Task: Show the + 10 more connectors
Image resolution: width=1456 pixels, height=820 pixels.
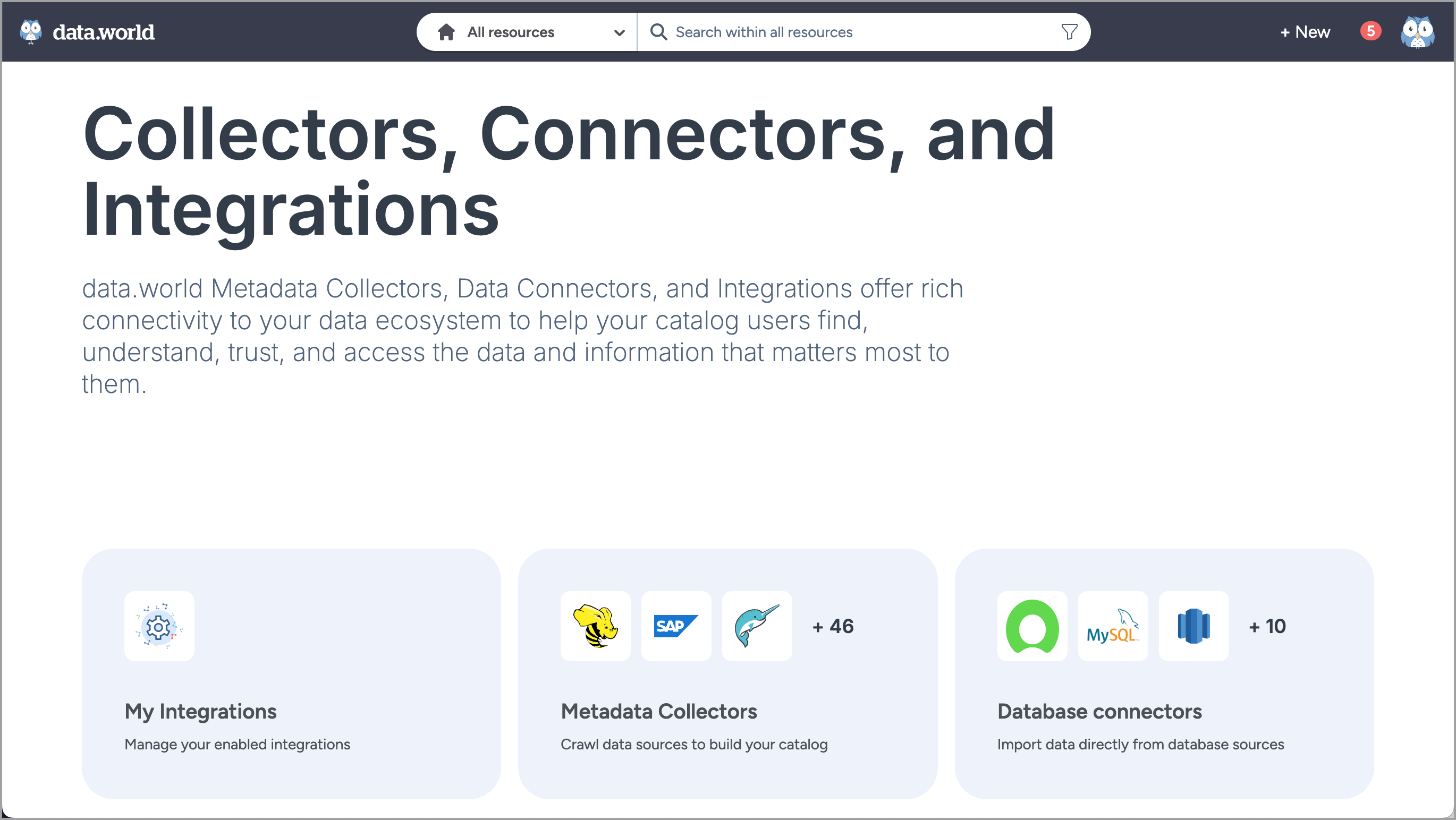Action: coord(1267,626)
